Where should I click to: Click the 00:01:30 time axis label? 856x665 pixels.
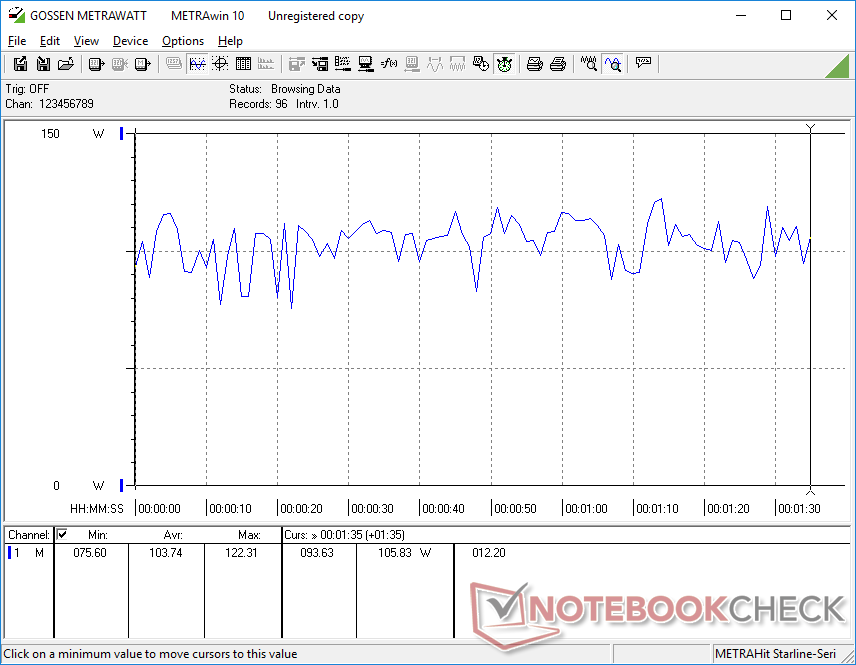799,508
